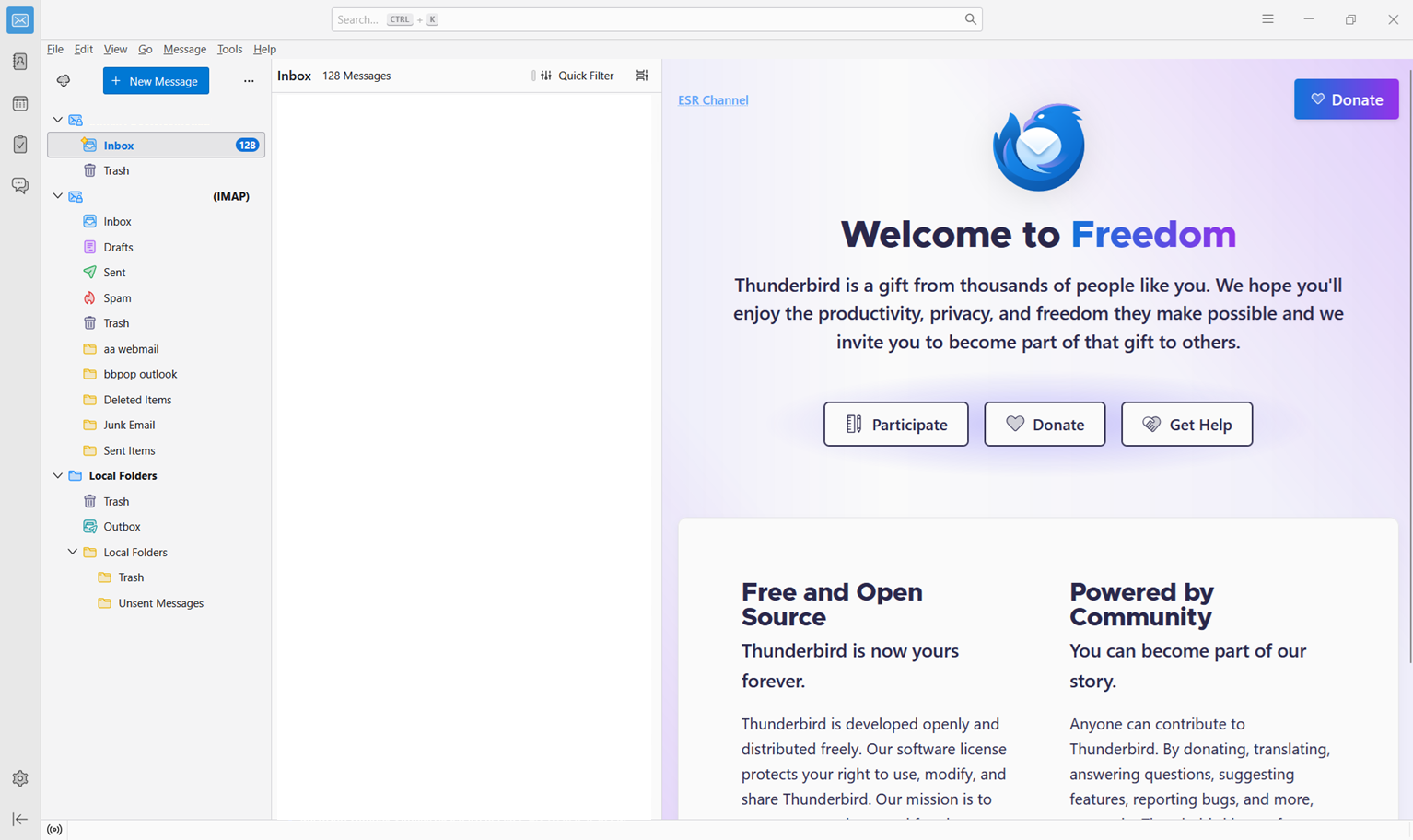This screenshot has width=1413, height=840.
Task: Collapse the (IMAP) account tree
Action: pyautogui.click(x=58, y=196)
